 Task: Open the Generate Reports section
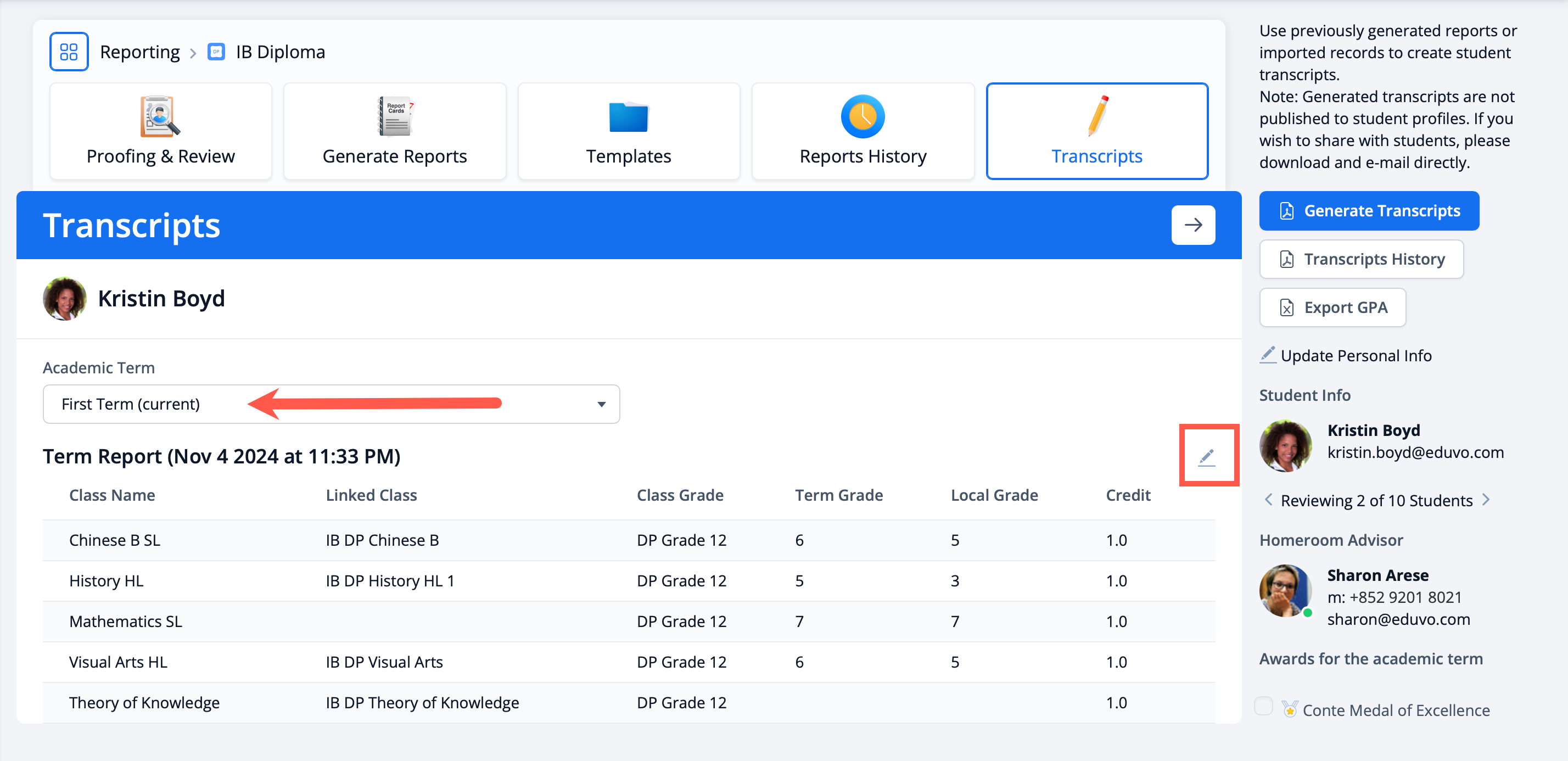tap(394, 132)
